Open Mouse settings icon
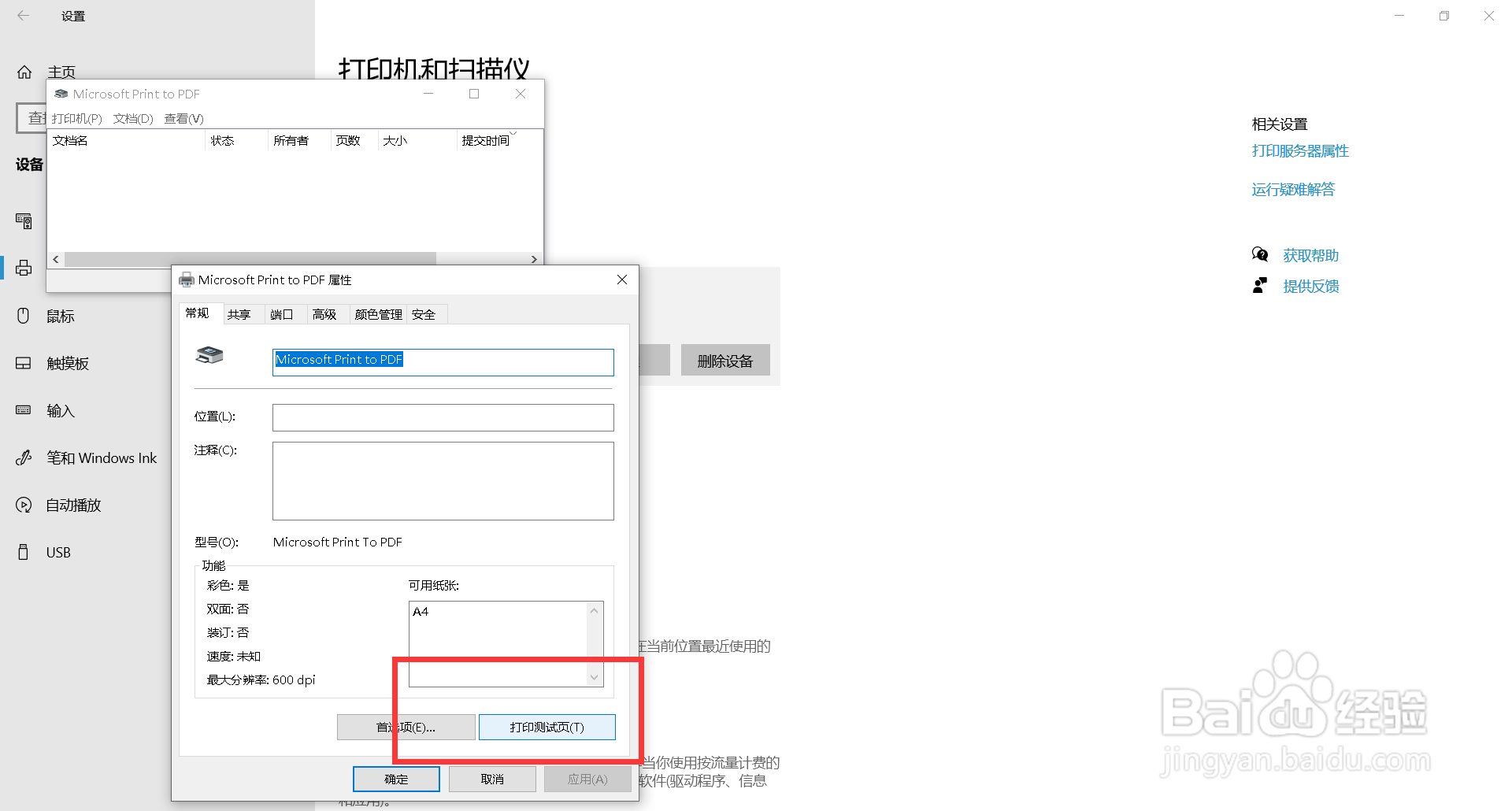The height and width of the screenshot is (811, 1512). tap(24, 316)
